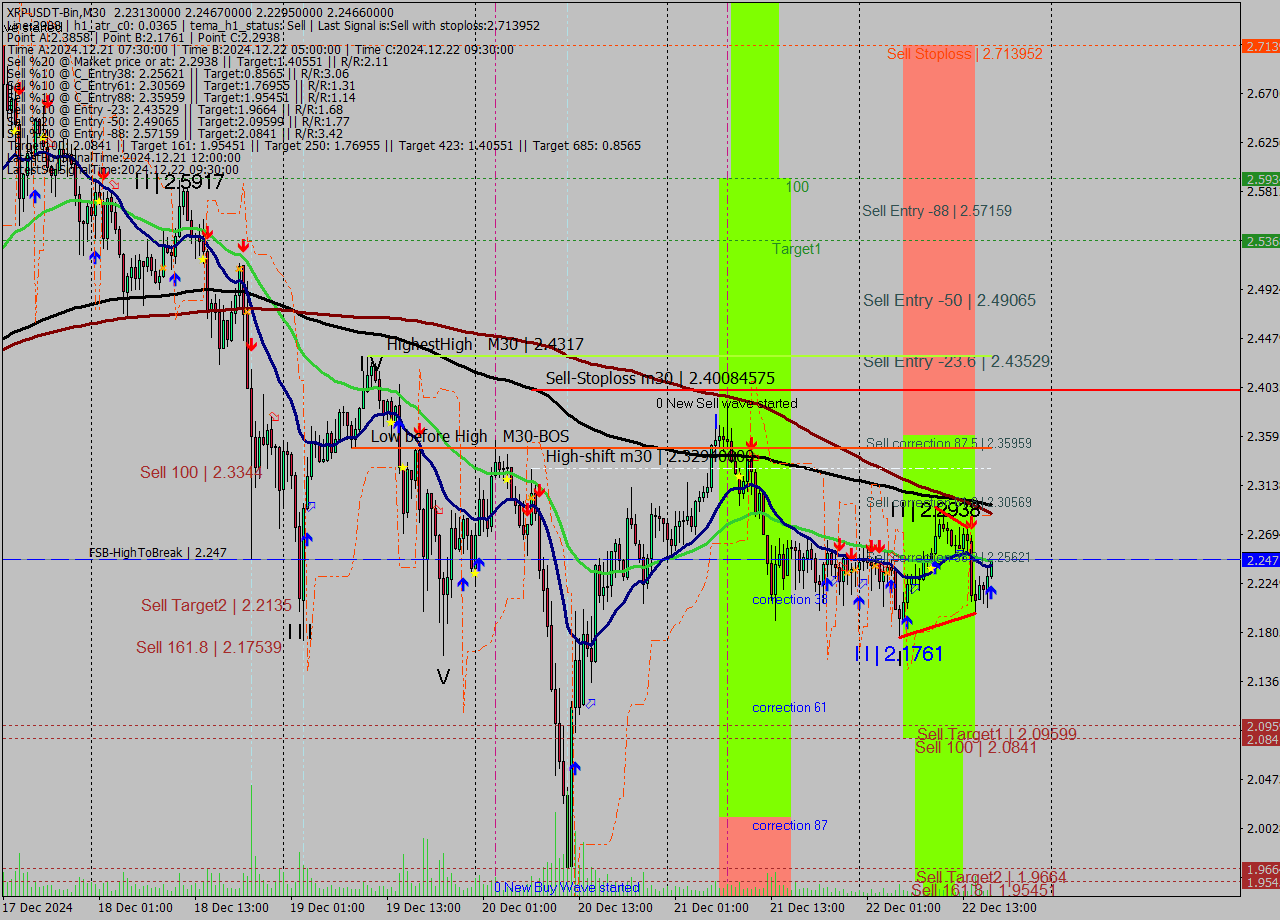Image resolution: width=1280 pixels, height=920 pixels.
Task: Select the '20 Dec 01:00' time label
Action: tap(519, 908)
